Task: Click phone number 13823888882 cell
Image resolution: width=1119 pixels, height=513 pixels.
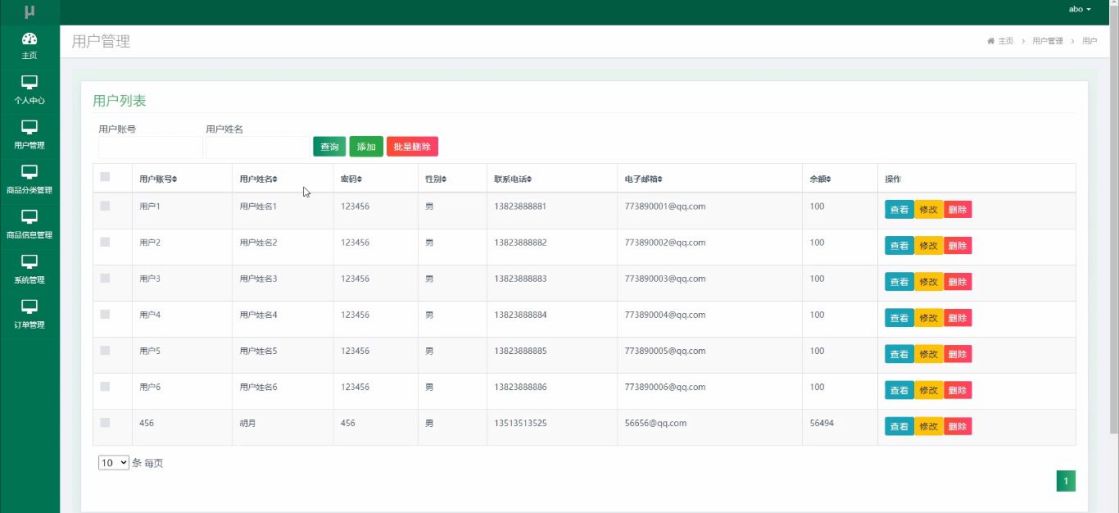Action: point(520,243)
